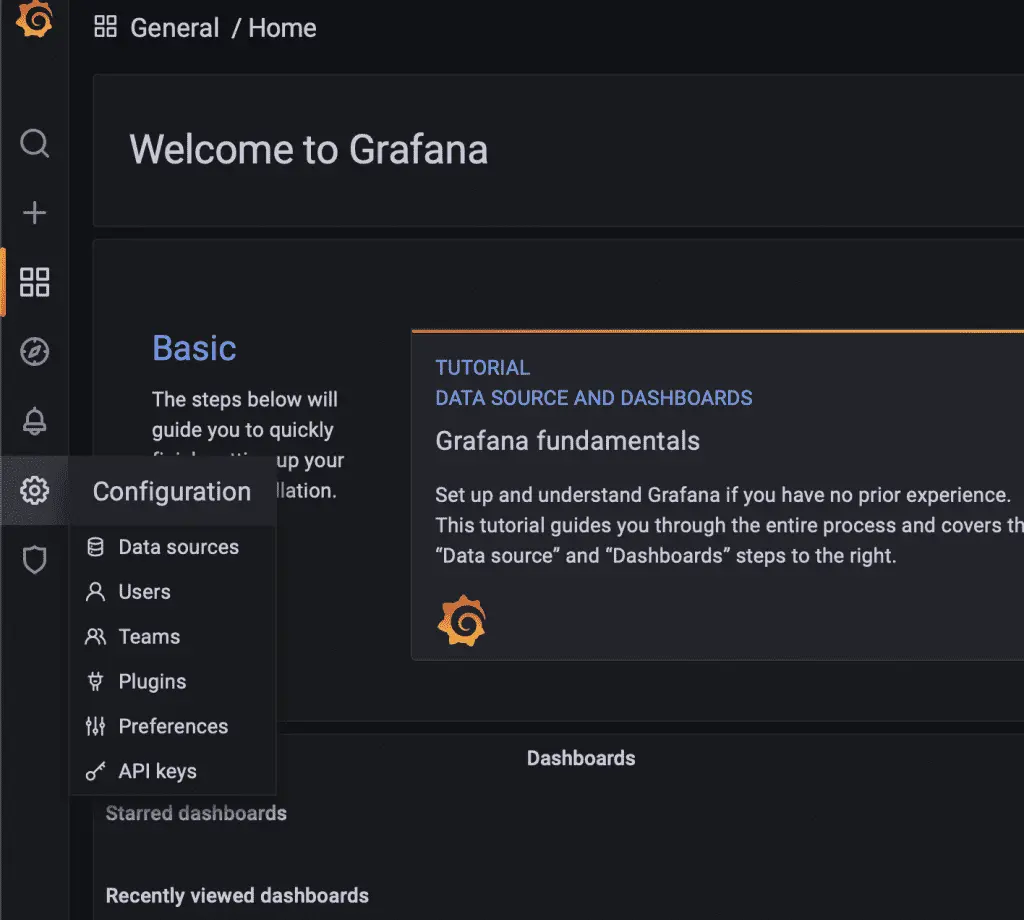1024x920 pixels.
Task: Click the grid icon beside General breadcrumb
Action: (x=105, y=27)
